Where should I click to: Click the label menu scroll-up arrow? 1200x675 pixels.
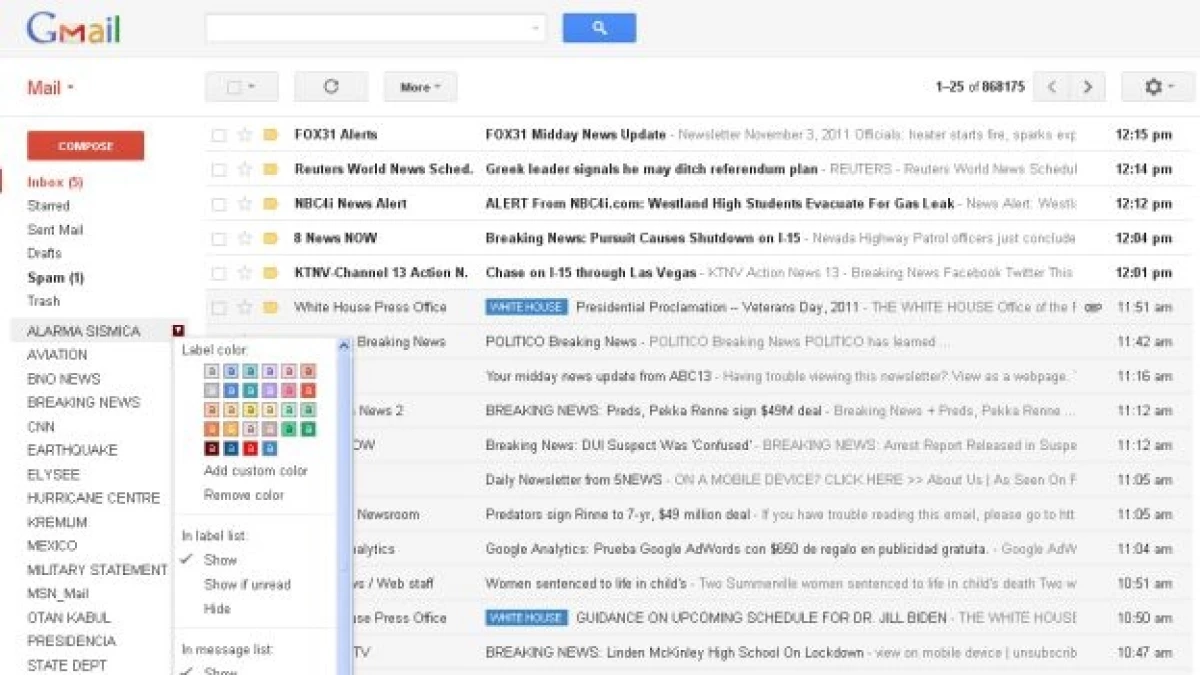click(345, 345)
